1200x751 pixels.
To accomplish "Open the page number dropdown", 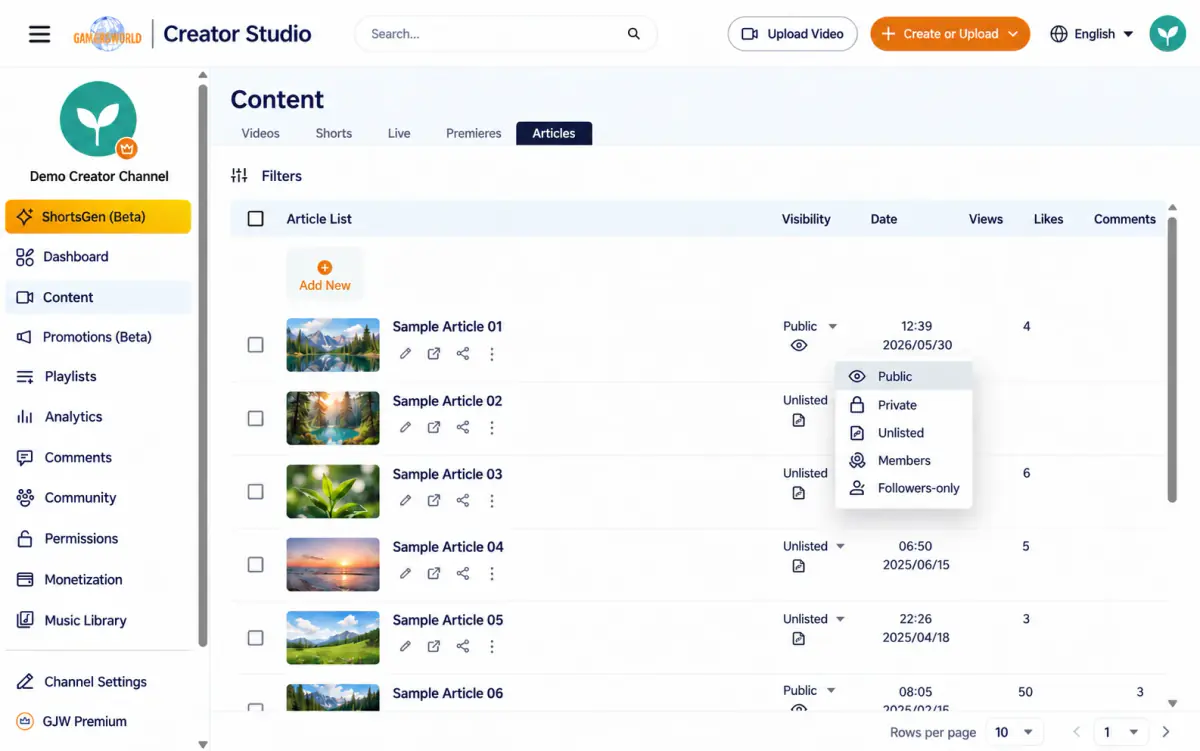I will (x=1121, y=732).
